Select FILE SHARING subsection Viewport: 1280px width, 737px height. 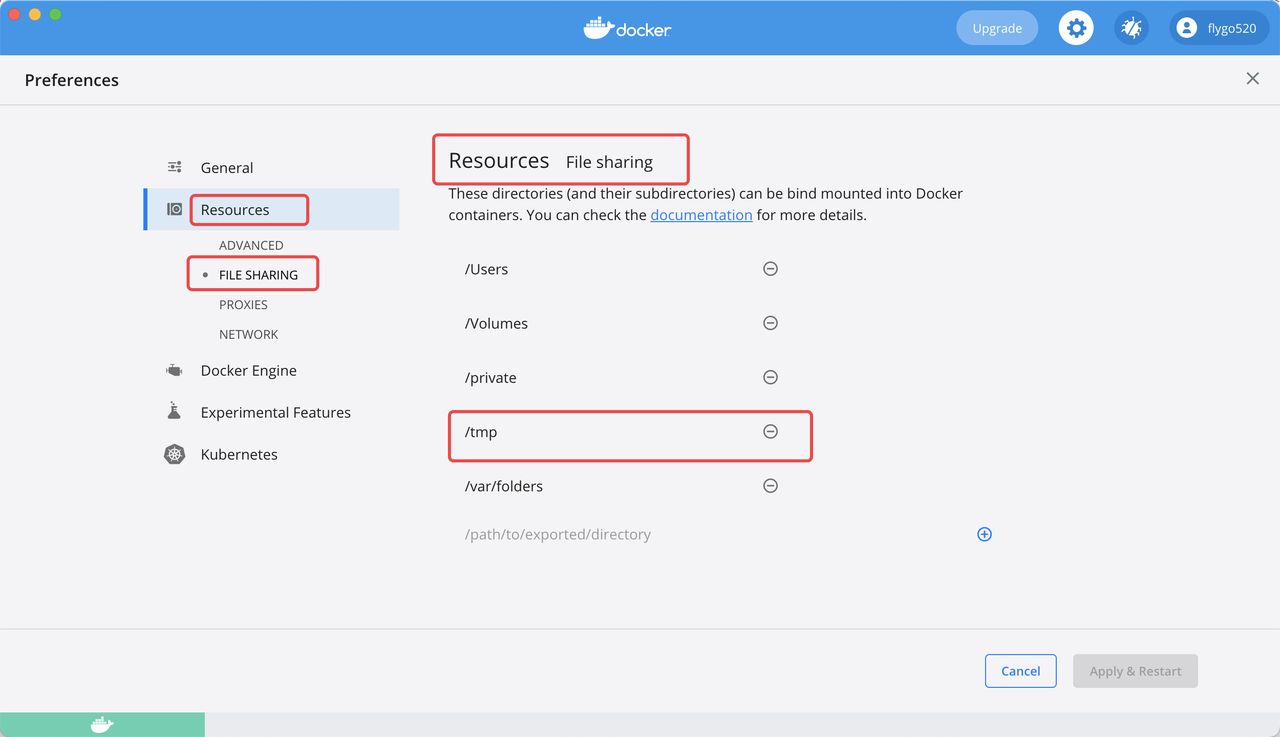(x=258, y=275)
